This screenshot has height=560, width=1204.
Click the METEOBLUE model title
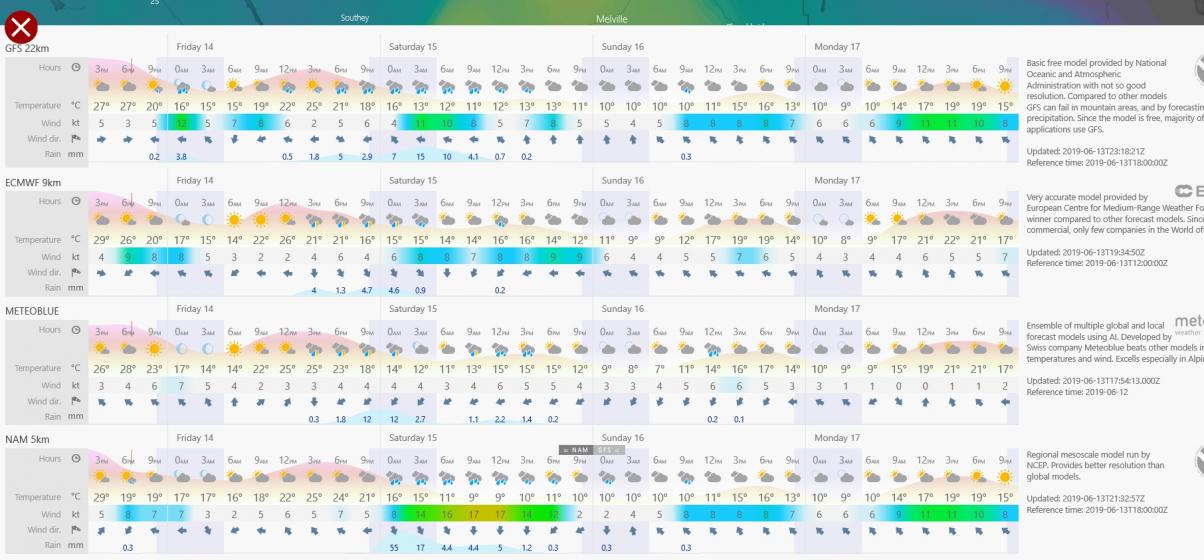coord(32,311)
